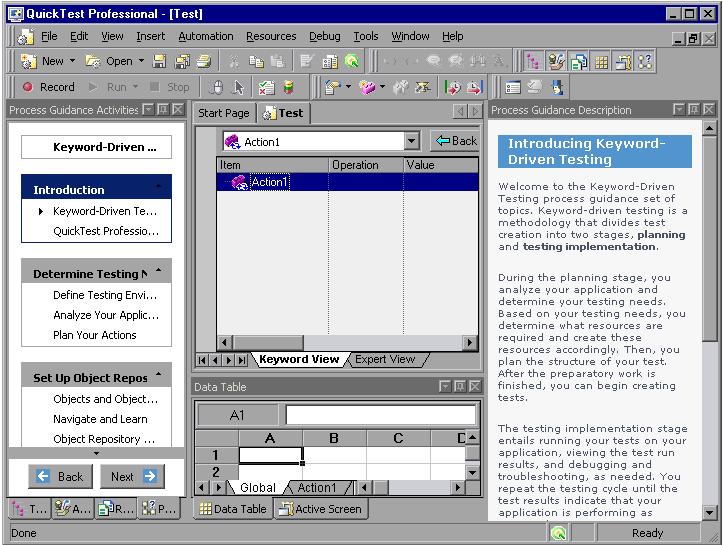
Task: Click Next in Process Guidance Activities
Action: pos(133,476)
